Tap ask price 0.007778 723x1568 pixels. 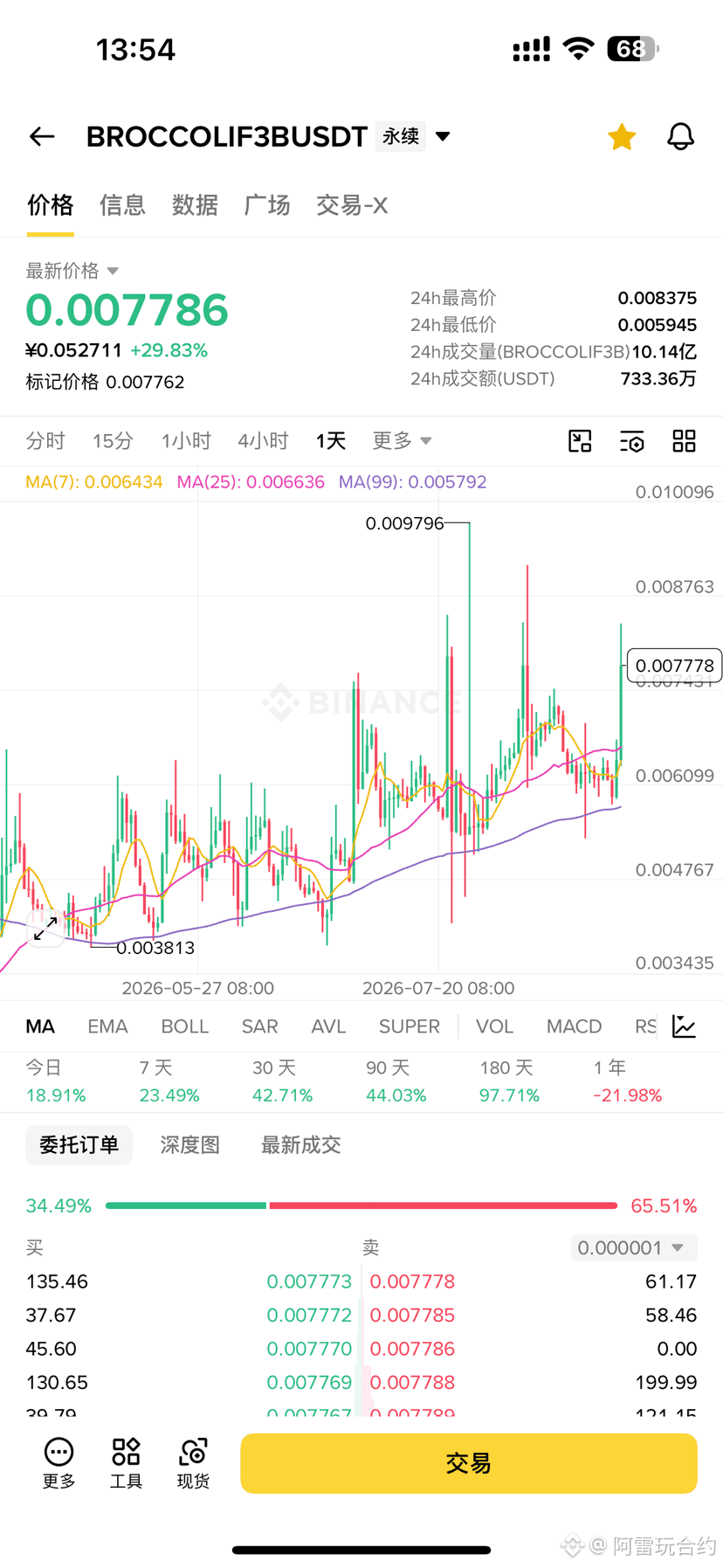(412, 1281)
